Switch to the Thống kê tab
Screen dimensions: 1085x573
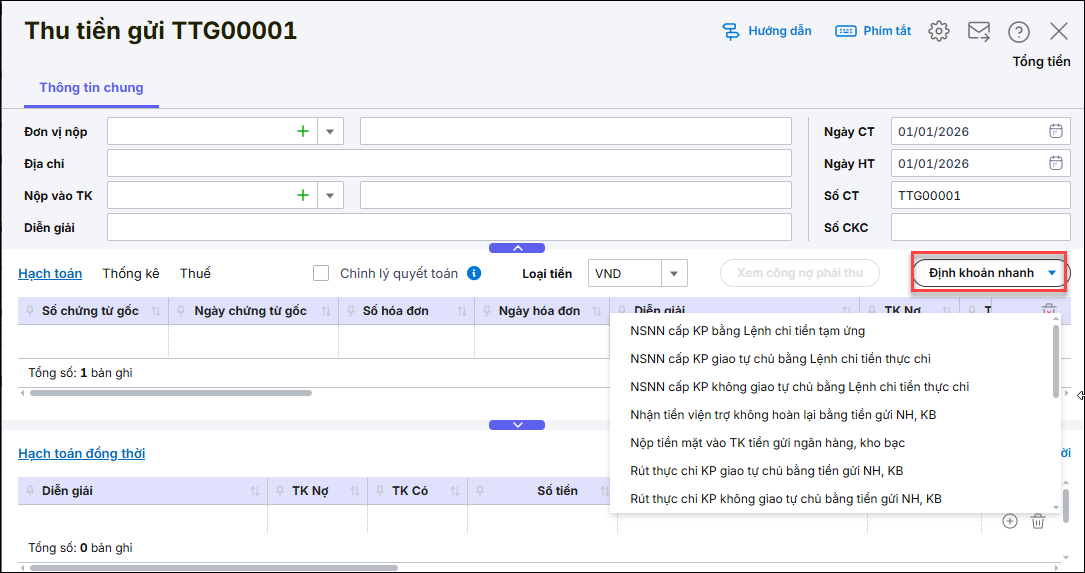click(131, 273)
